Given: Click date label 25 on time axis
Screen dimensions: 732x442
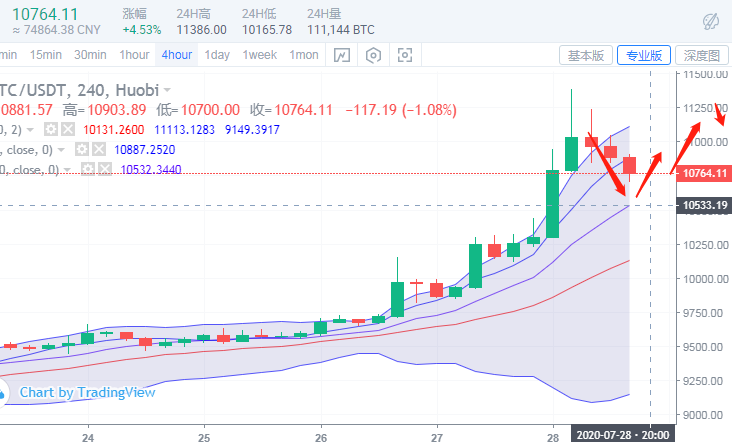Looking at the screenshot, I should click(x=204, y=438).
